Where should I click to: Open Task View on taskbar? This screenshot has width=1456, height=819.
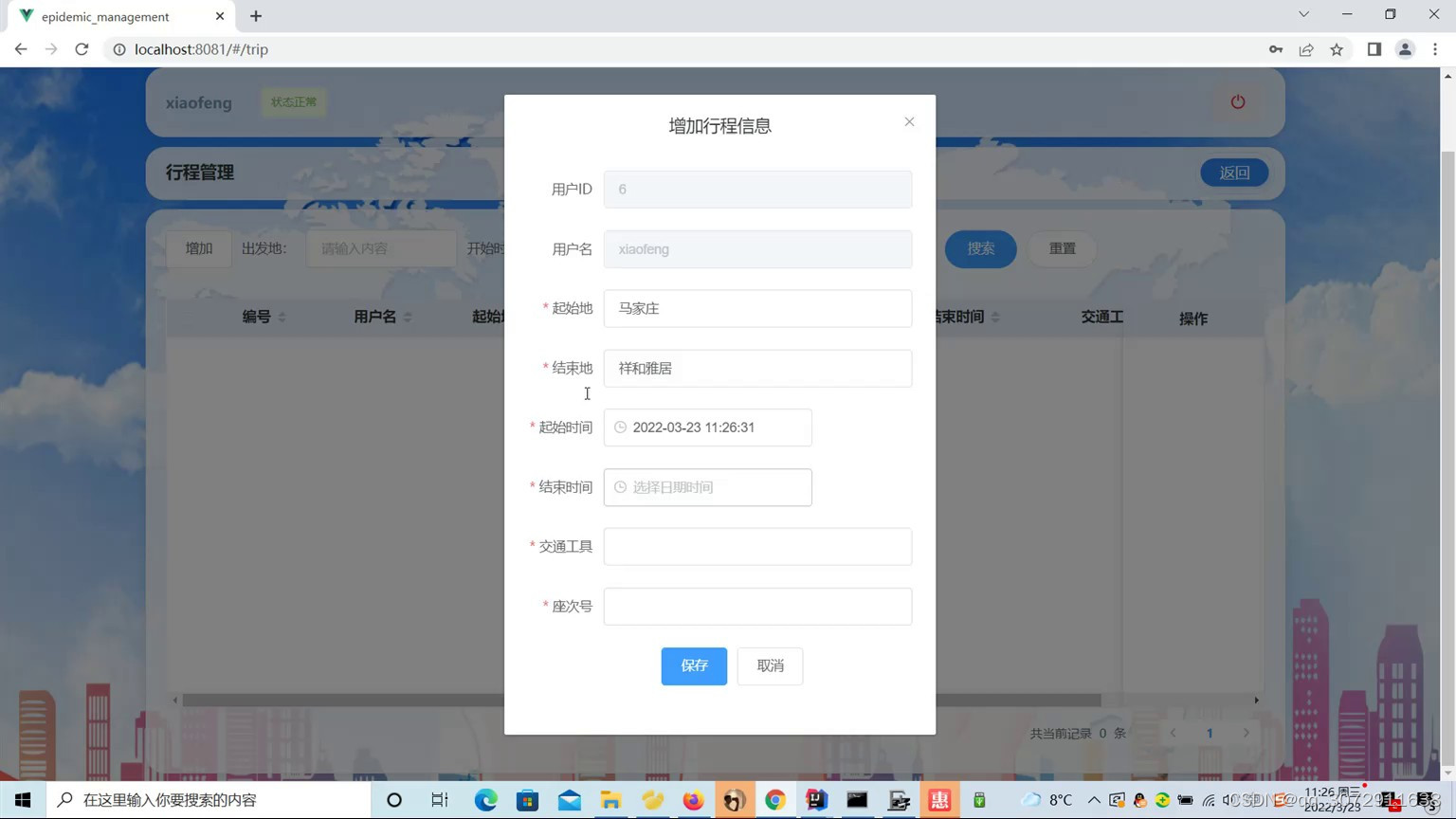pyautogui.click(x=440, y=800)
